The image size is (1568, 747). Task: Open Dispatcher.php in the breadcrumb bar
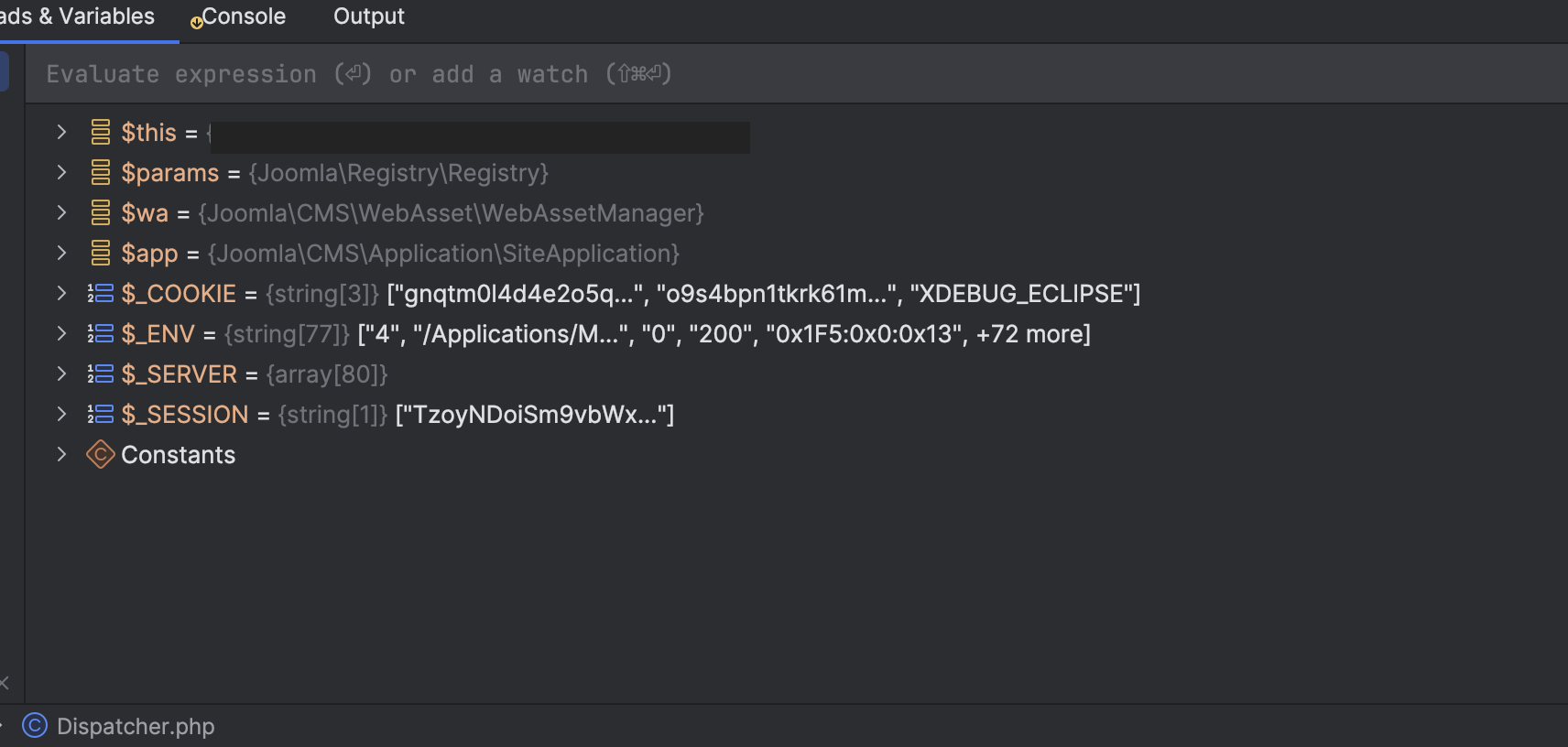[x=136, y=726]
